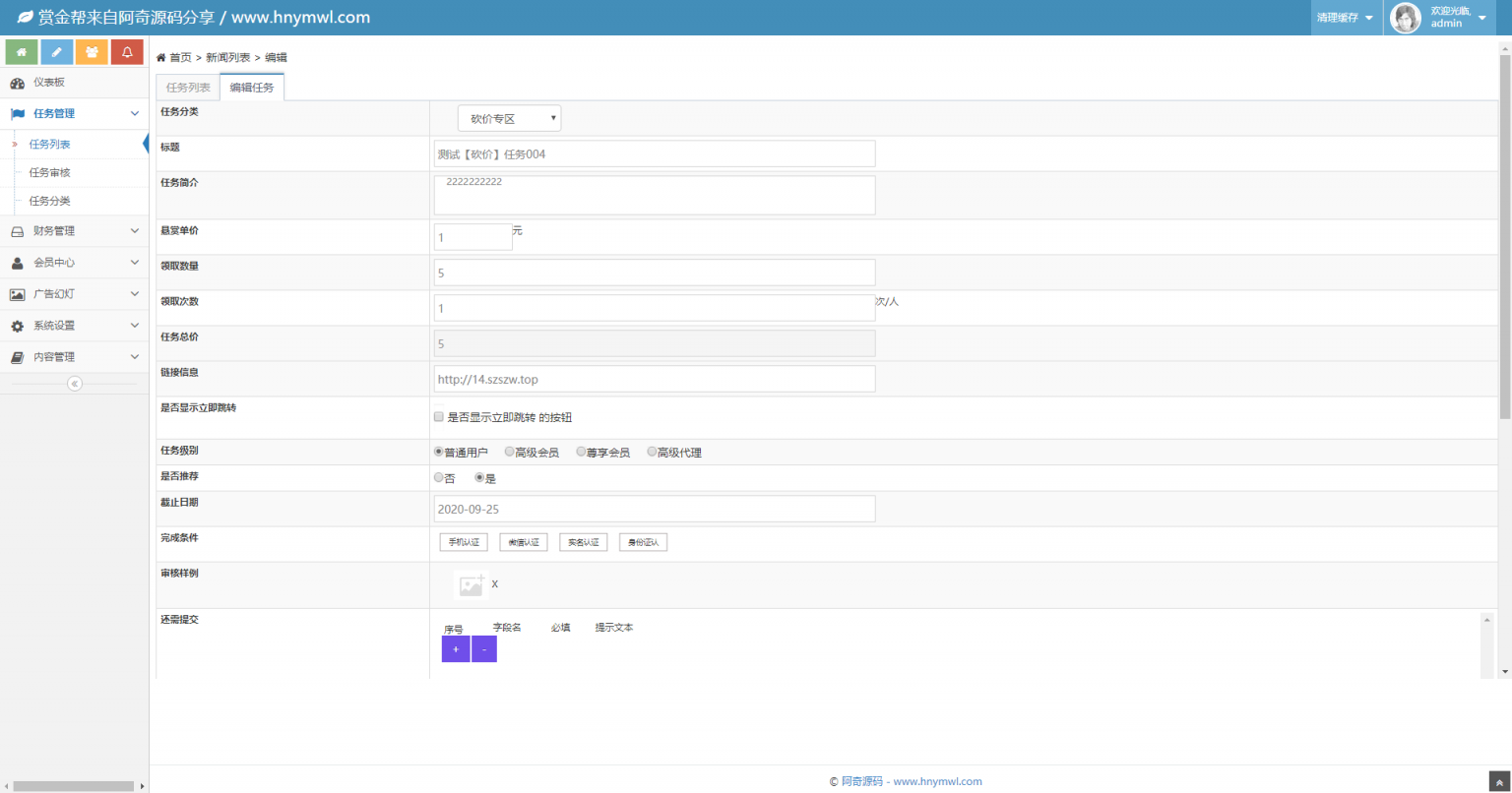
Task: Click 新闻列表 breadcrumb link
Action: [227, 58]
